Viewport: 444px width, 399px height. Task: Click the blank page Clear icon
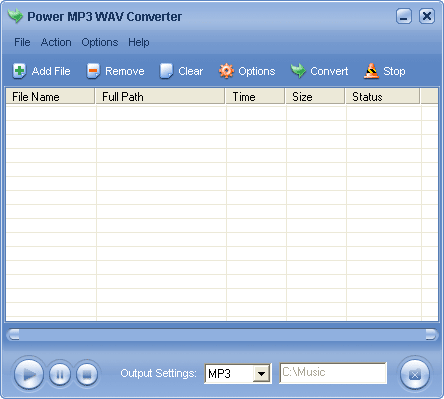(x=166, y=71)
